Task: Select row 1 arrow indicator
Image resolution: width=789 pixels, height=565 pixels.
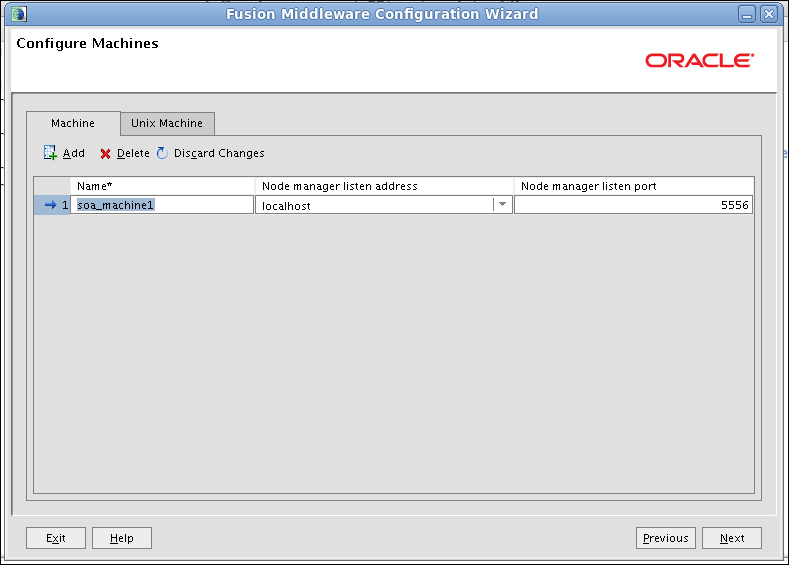Action: pyautogui.click(x=50, y=205)
